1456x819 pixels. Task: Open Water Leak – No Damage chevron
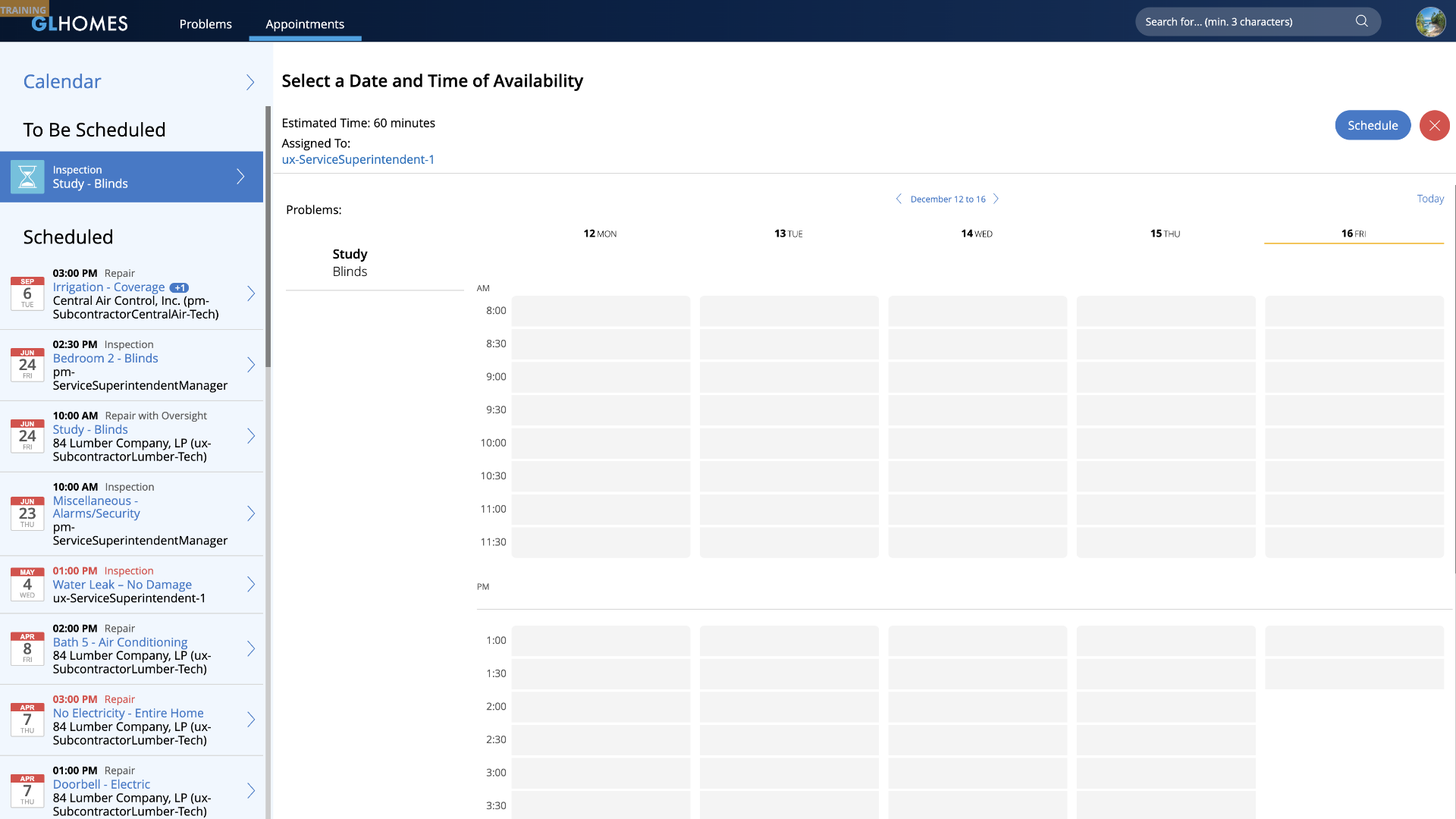[251, 585]
